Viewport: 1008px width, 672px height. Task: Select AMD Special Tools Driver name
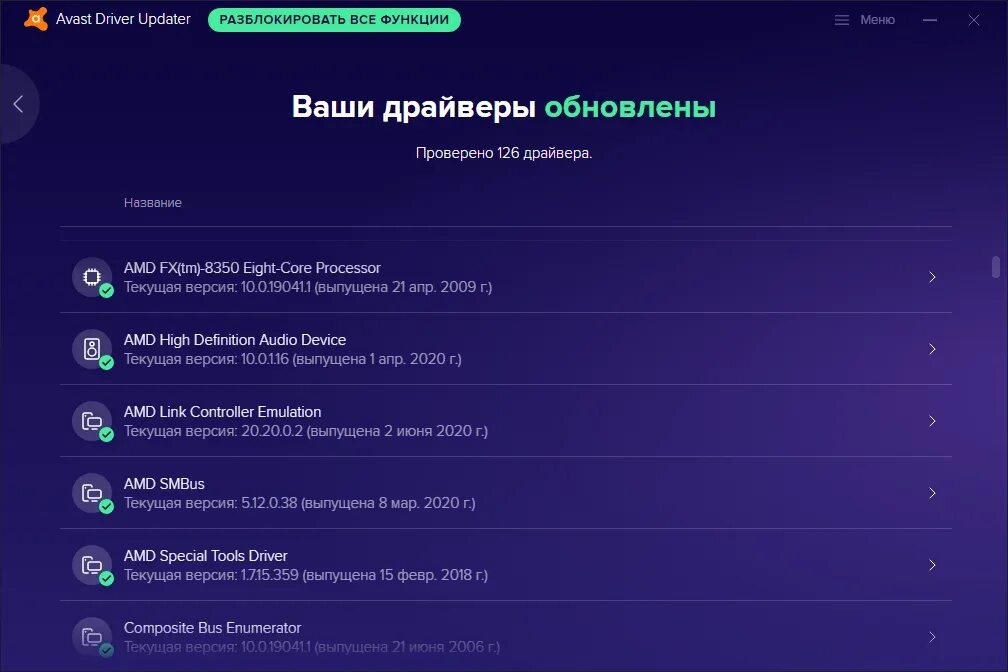click(x=206, y=556)
